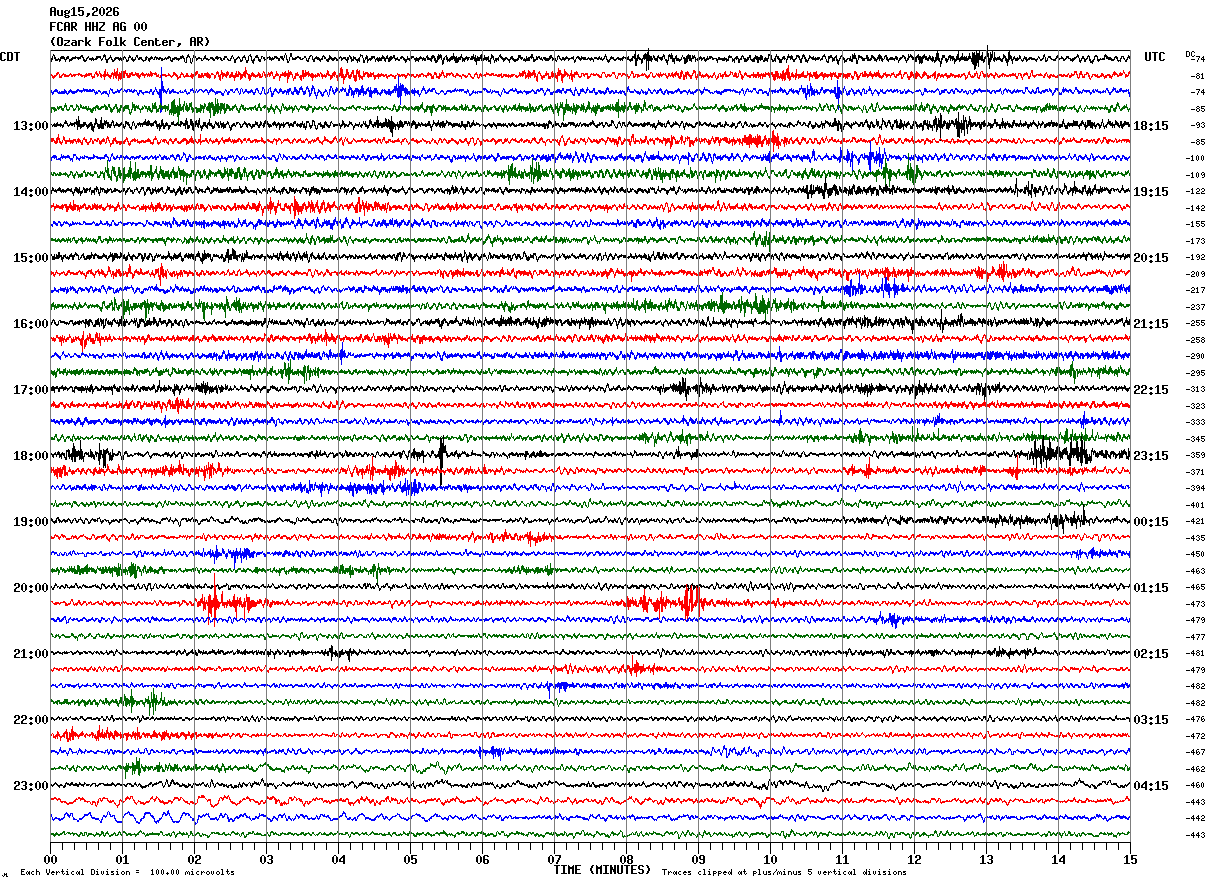Click minute 00 on the time axis

[x=50, y=860]
